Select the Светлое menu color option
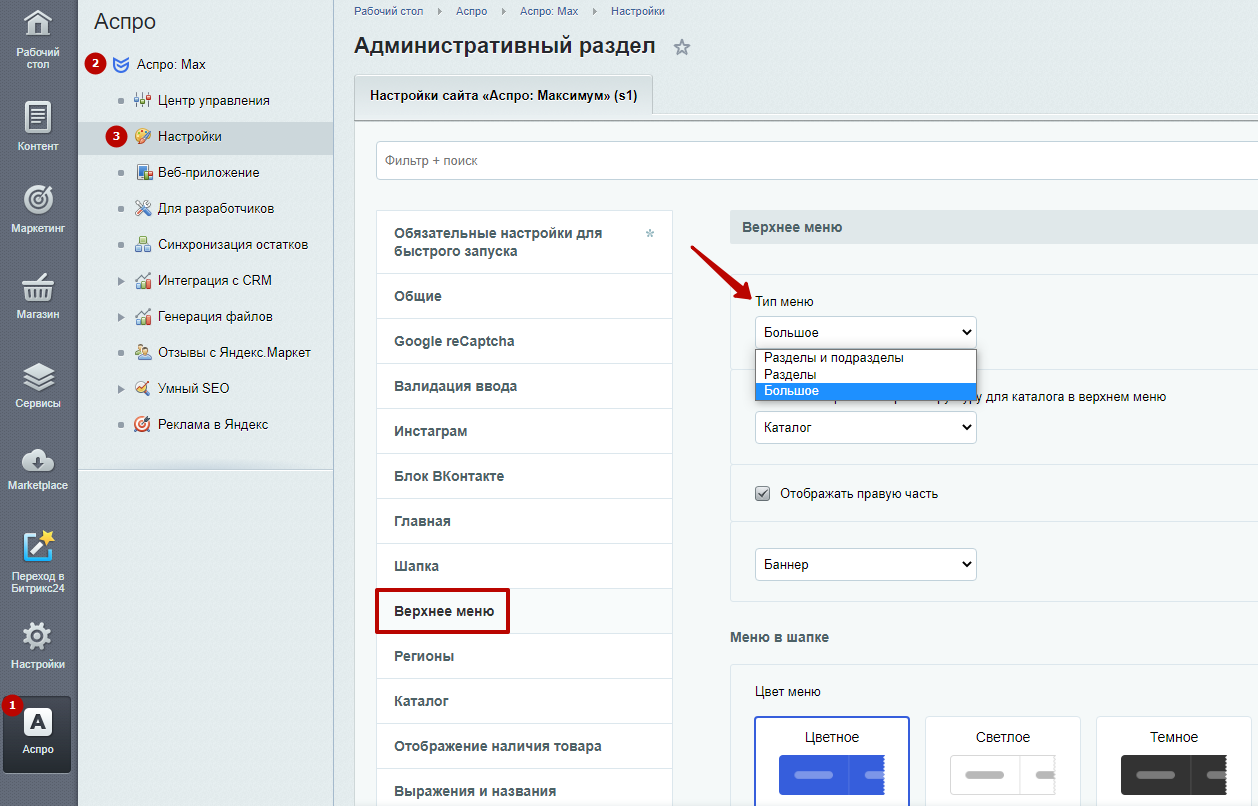 click(x=1003, y=760)
